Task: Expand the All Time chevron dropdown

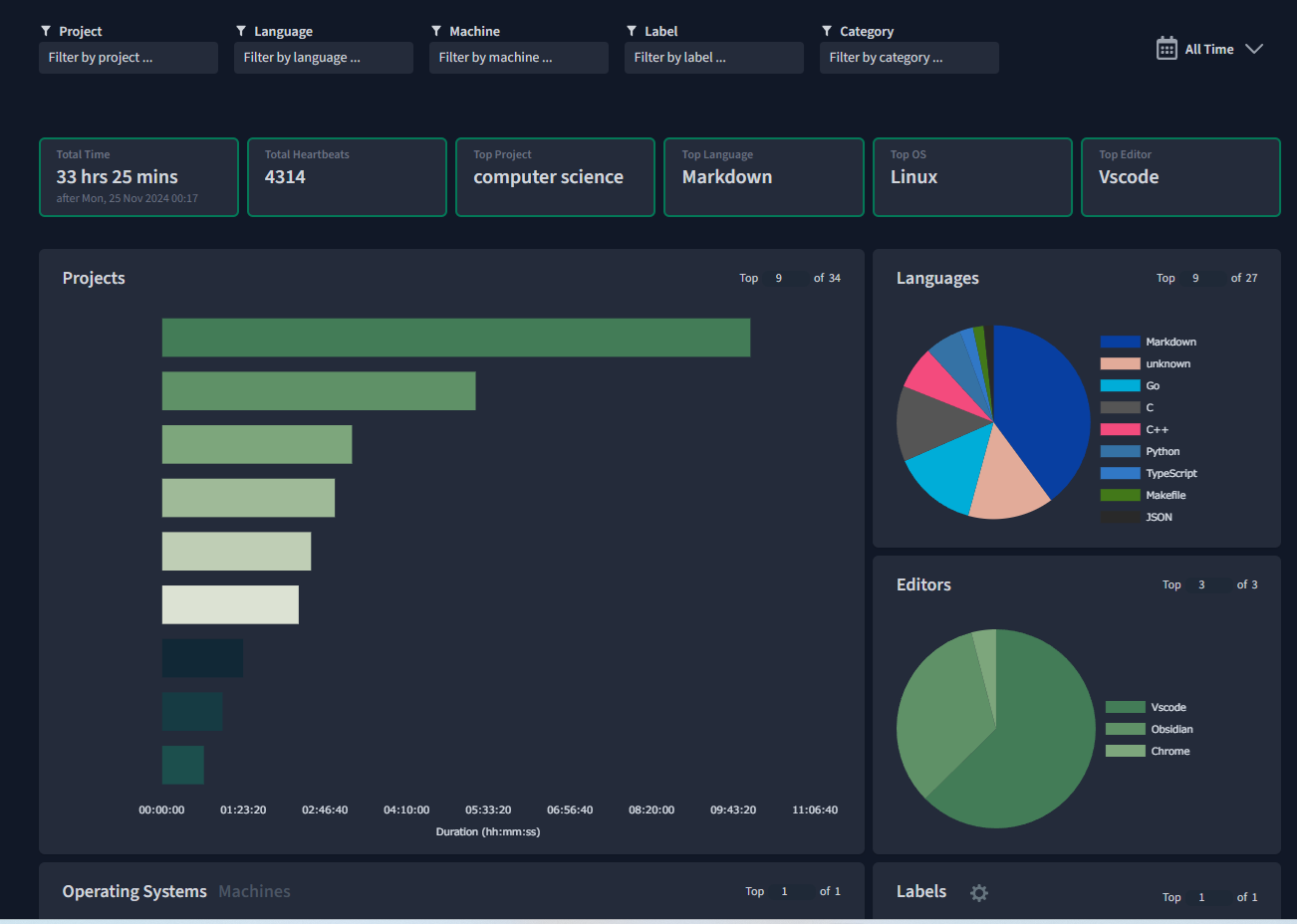Action: [x=1254, y=49]
